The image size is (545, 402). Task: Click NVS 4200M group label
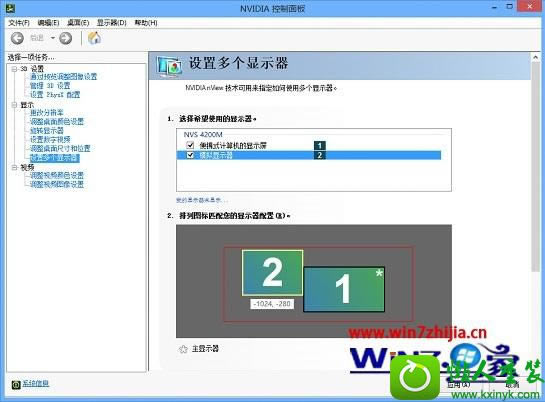click(x=203, y=134)
